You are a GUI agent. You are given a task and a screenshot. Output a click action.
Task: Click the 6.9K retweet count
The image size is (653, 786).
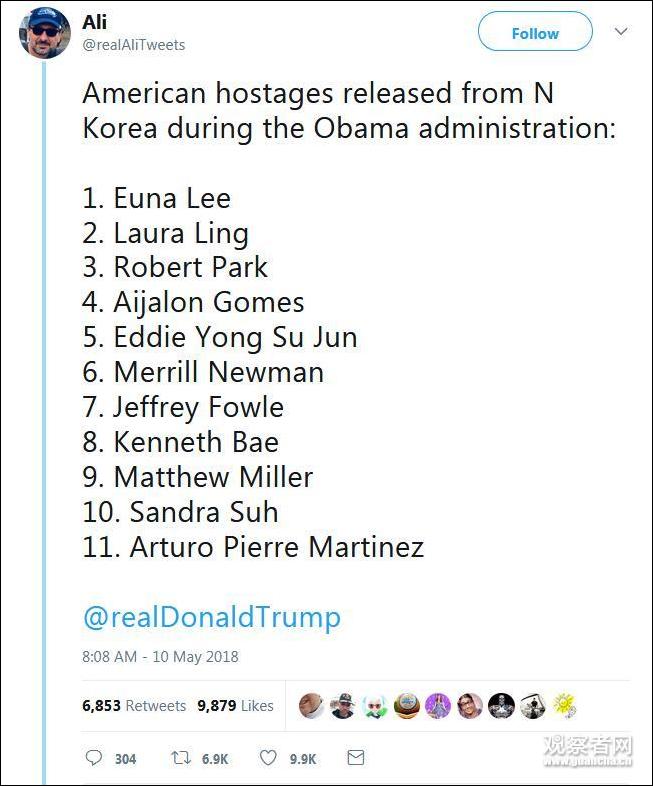(x=215, y=759)
